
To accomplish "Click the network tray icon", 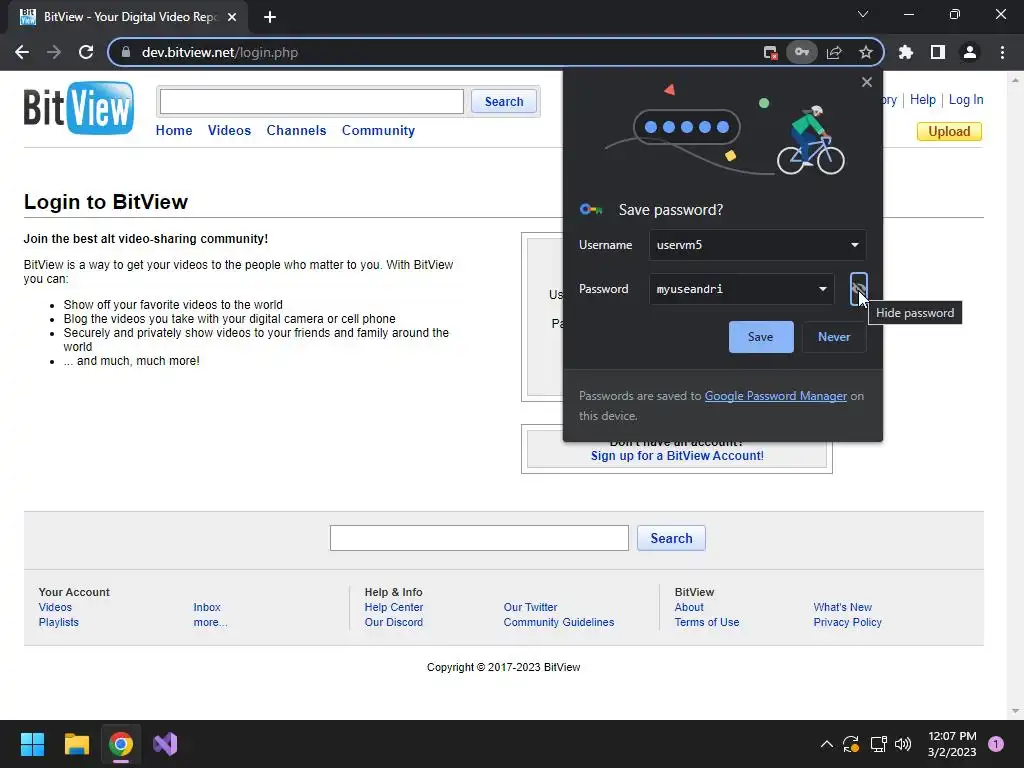I will pyautogui.click(x=878, y=744).
